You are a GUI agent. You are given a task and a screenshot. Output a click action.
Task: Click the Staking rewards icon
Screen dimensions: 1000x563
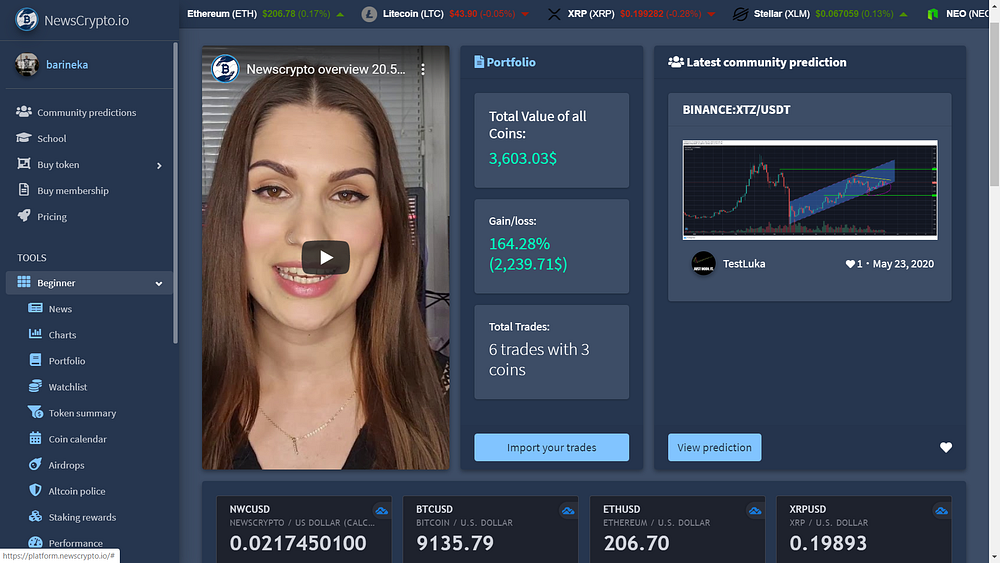point(35,516)
